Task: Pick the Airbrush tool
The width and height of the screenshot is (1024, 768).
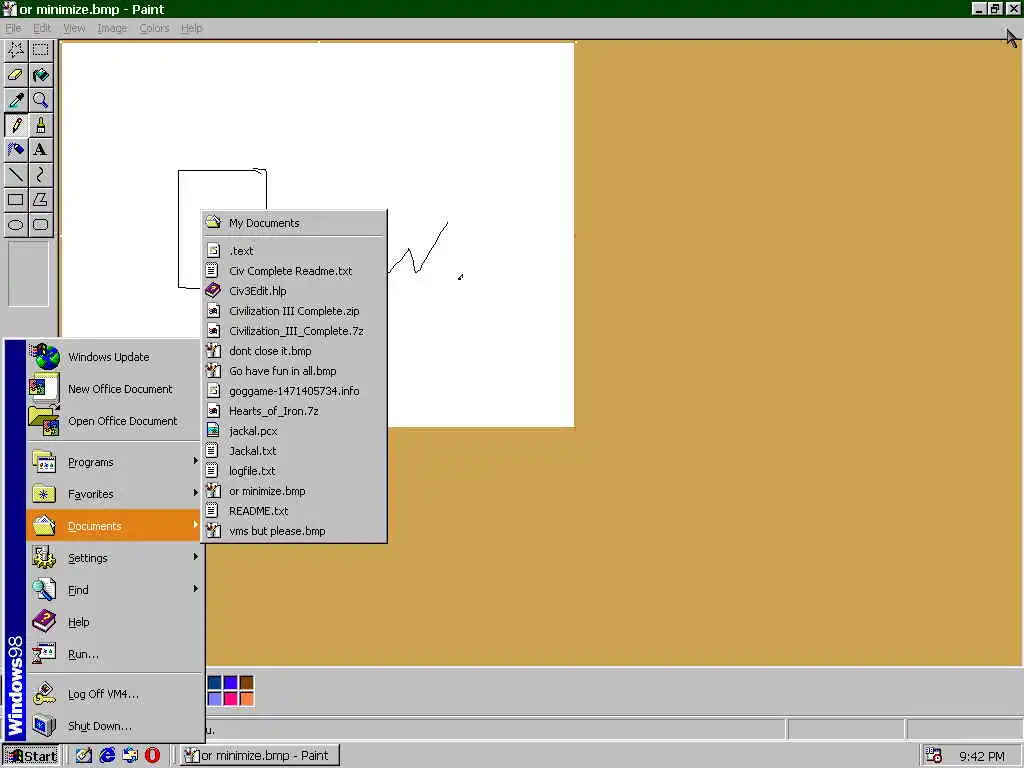Action: (x=16, y=150)
